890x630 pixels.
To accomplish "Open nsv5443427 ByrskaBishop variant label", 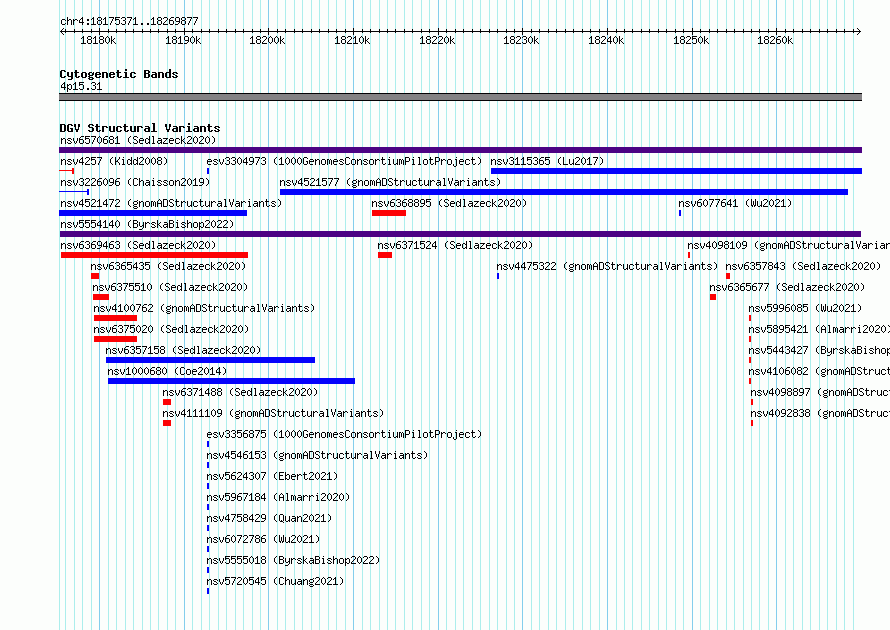I will coord(819,350).
